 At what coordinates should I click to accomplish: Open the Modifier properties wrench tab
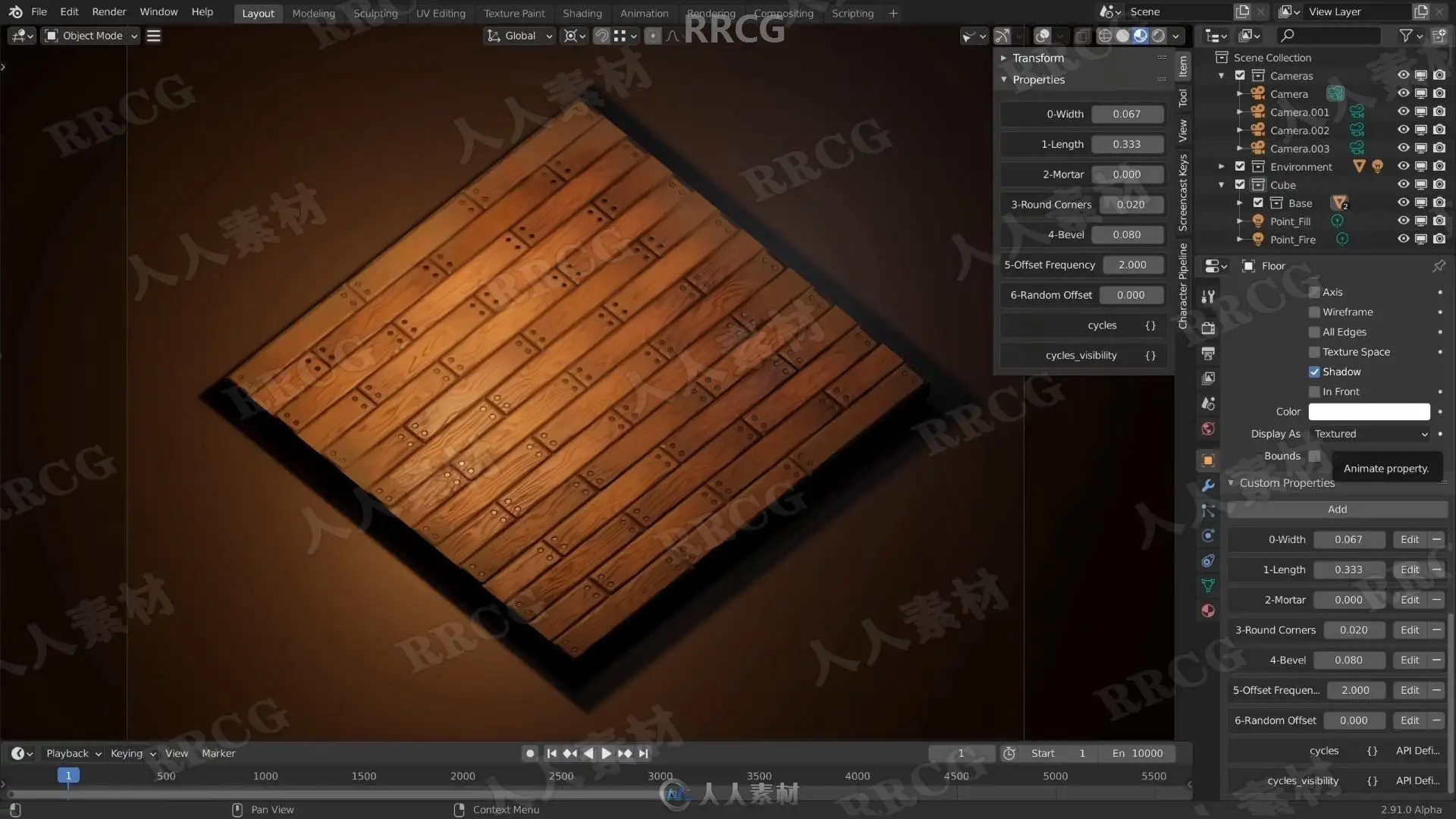point(1208,485)
